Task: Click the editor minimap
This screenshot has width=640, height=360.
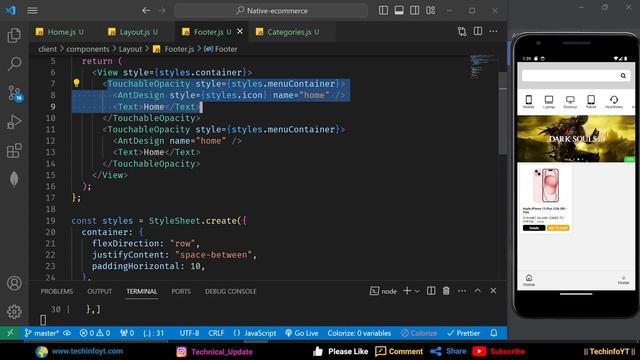Action: pos(483,66)
